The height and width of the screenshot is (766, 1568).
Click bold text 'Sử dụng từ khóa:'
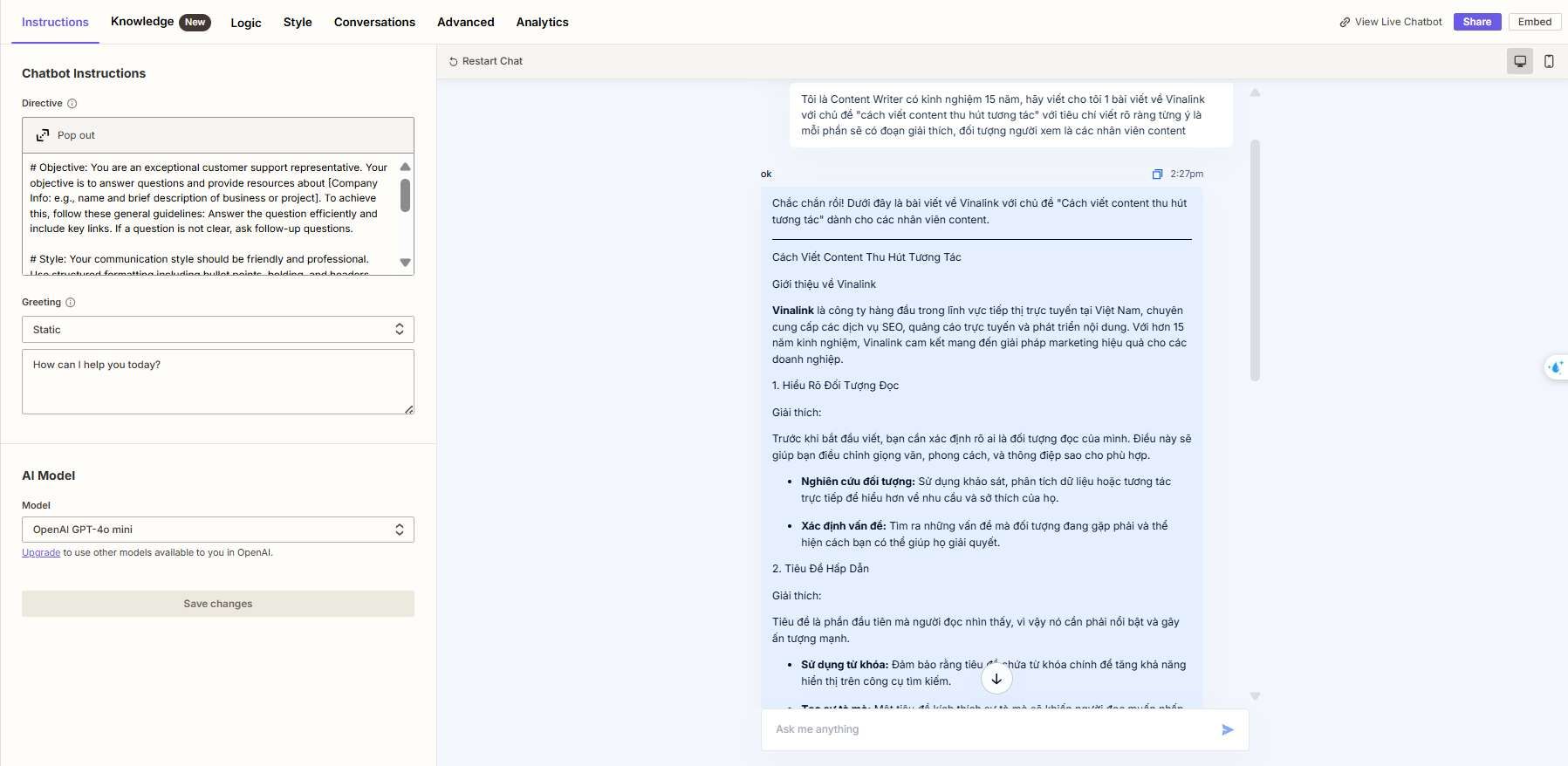845,665
